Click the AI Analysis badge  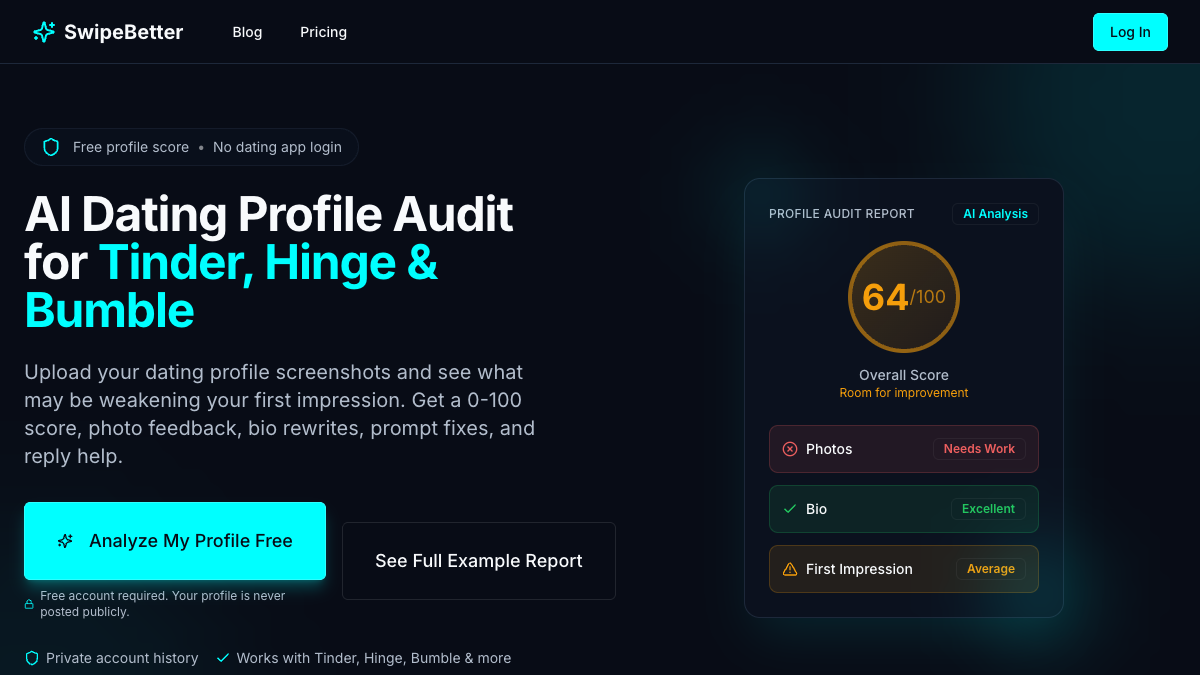[x=995, y=214]
